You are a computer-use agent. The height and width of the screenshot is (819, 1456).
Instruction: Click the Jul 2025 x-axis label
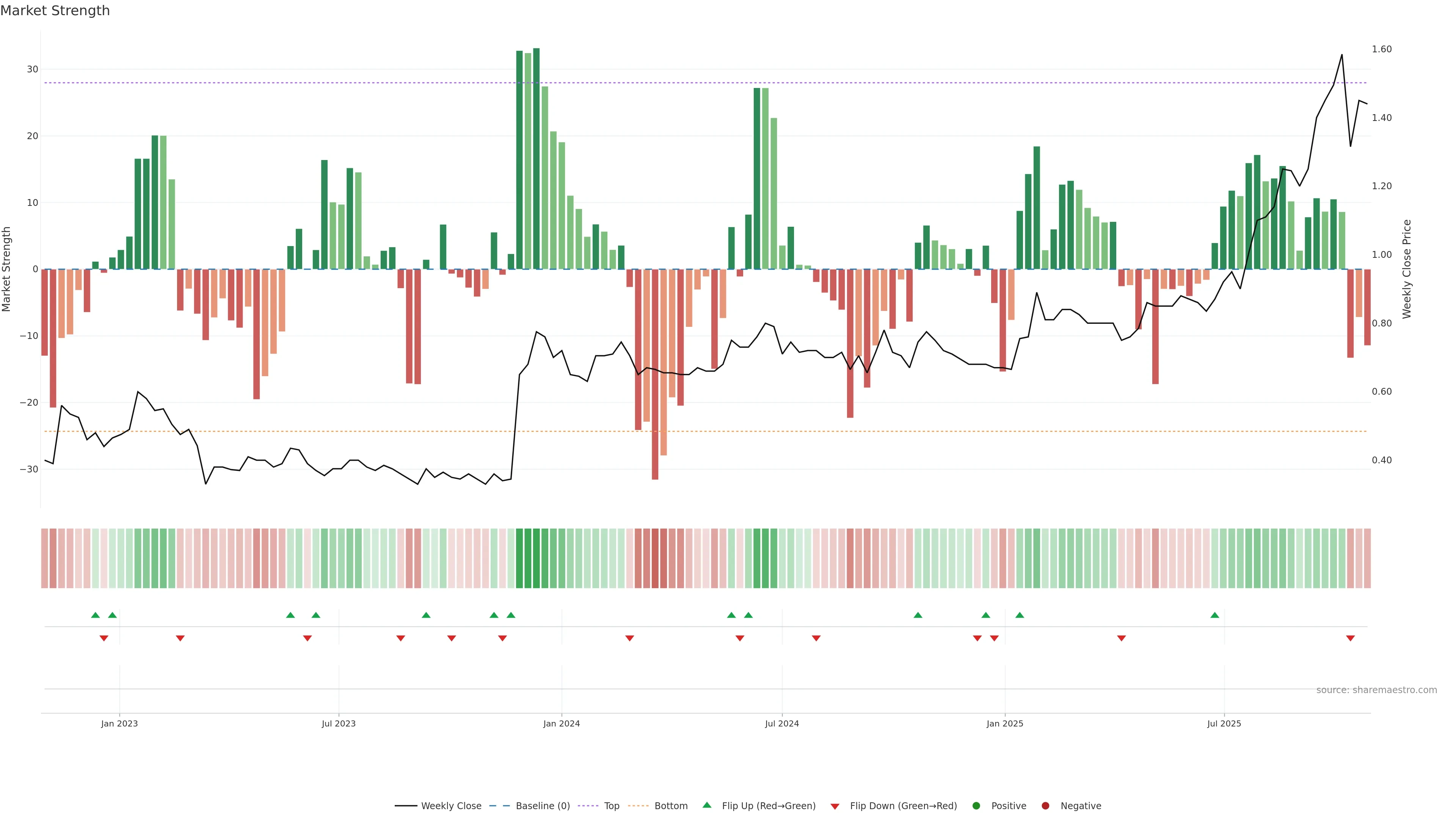point(1224,723)
